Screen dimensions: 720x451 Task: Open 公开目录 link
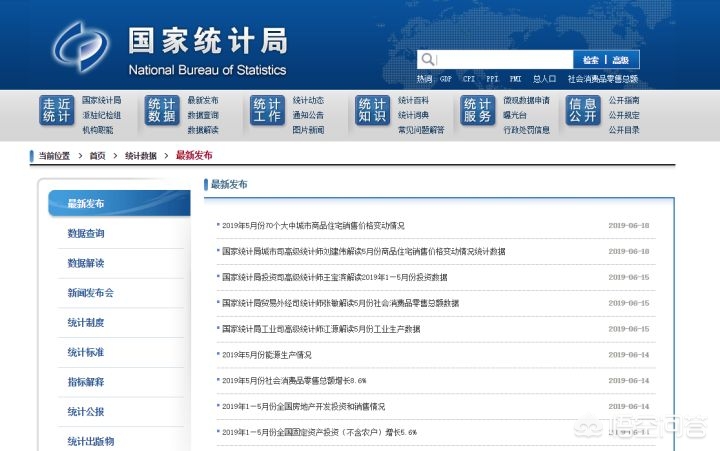click(624, 130)
